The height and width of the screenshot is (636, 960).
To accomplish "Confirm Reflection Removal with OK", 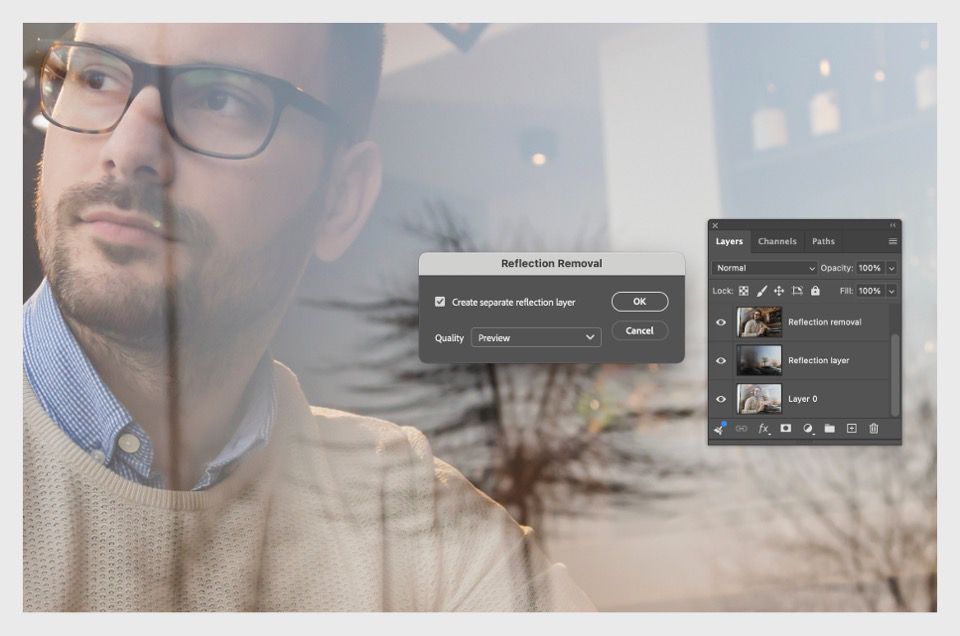I will coord(639,301).
